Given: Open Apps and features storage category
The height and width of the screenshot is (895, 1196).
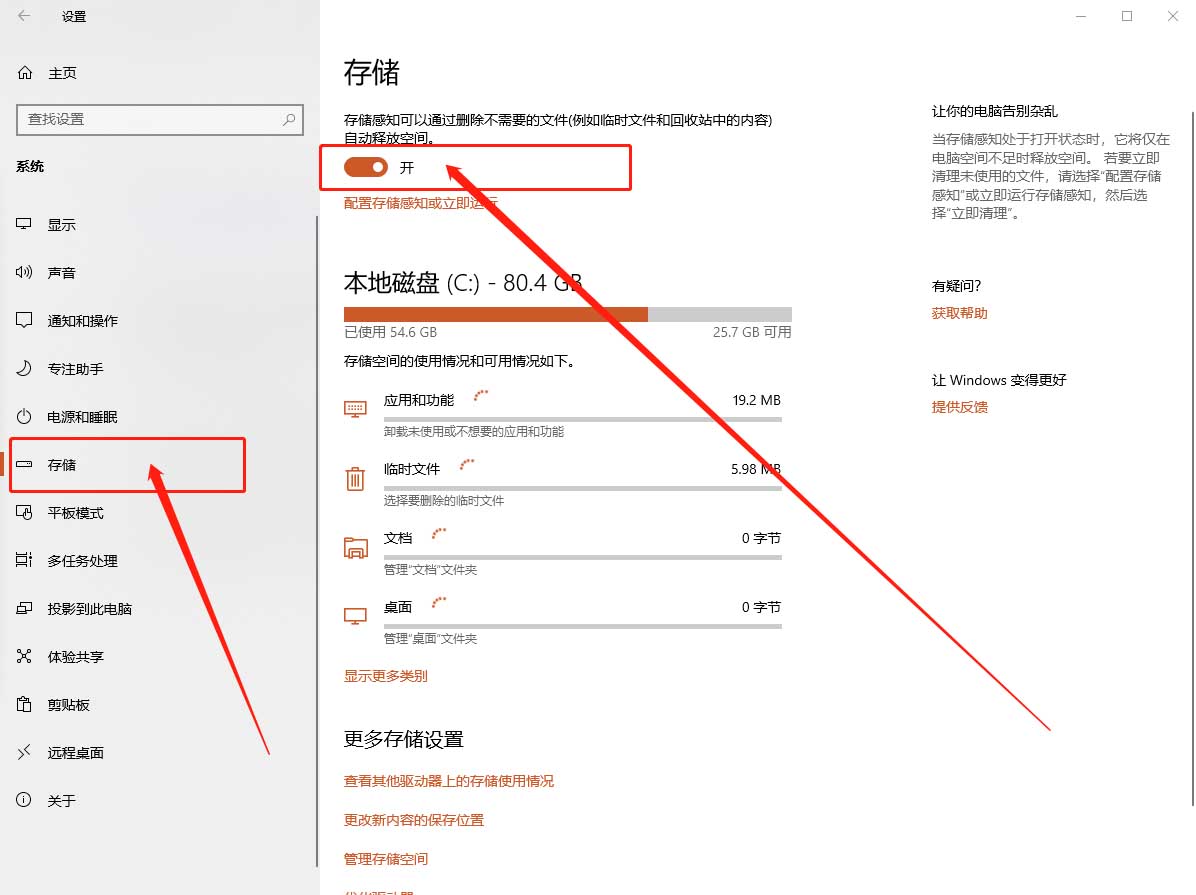Looking at the screenshot, I should tap(418, 400).
